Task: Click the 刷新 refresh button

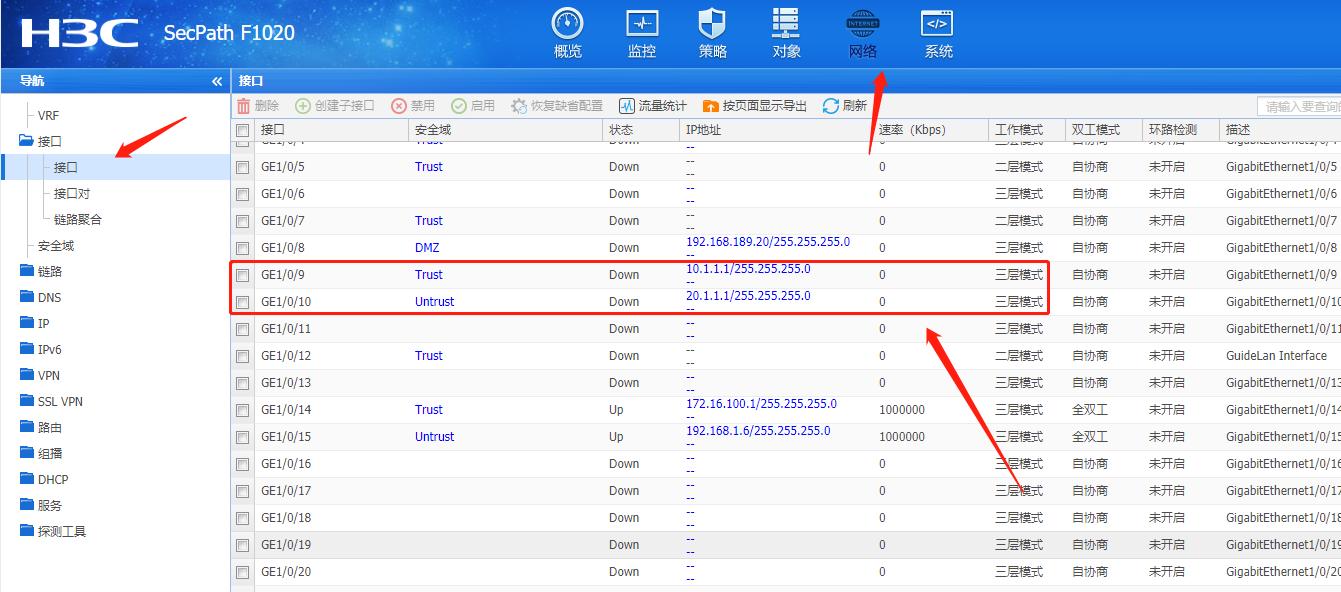Action: point(844,106)
